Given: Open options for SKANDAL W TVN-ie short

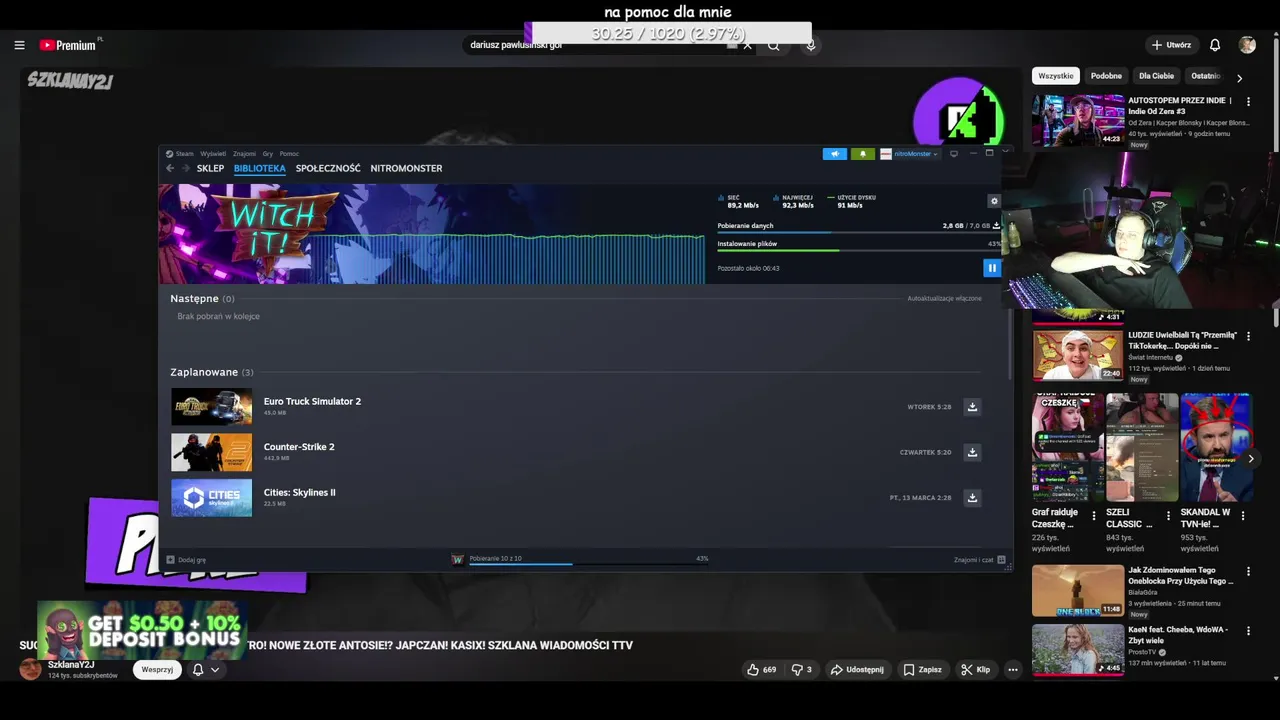Looking at the screenshot, I should [1243, 516].
